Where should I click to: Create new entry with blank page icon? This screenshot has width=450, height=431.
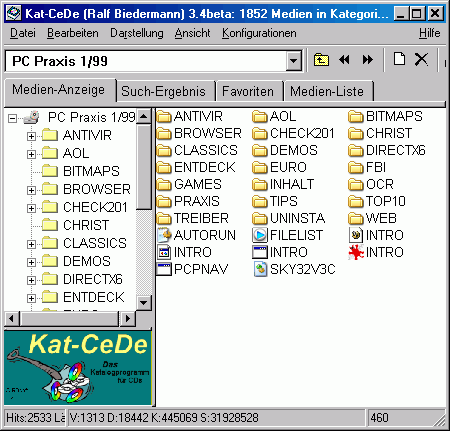pyautogui.click(x=399, y=60)
